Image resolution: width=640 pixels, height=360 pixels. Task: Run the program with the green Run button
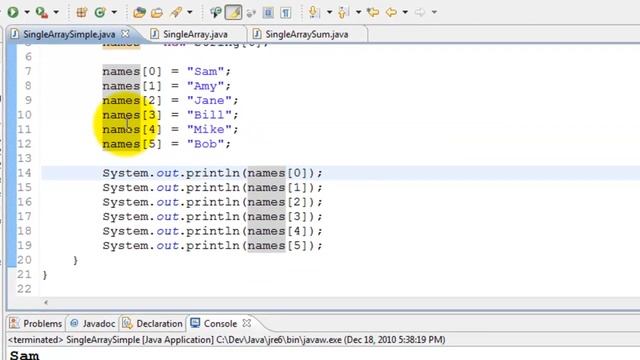pos(13,12)
